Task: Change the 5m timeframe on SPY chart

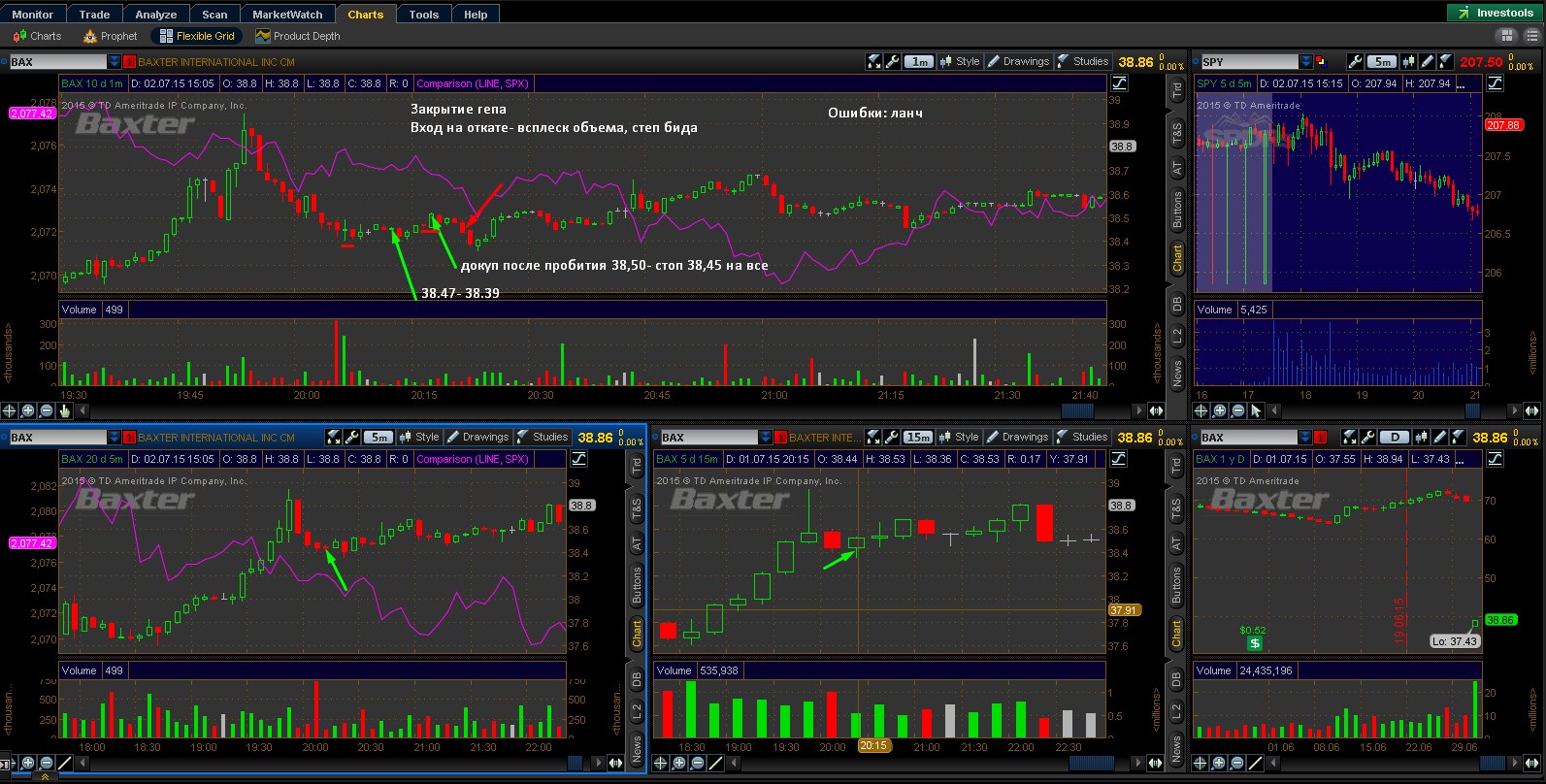Action: [x=1384, y=61]
